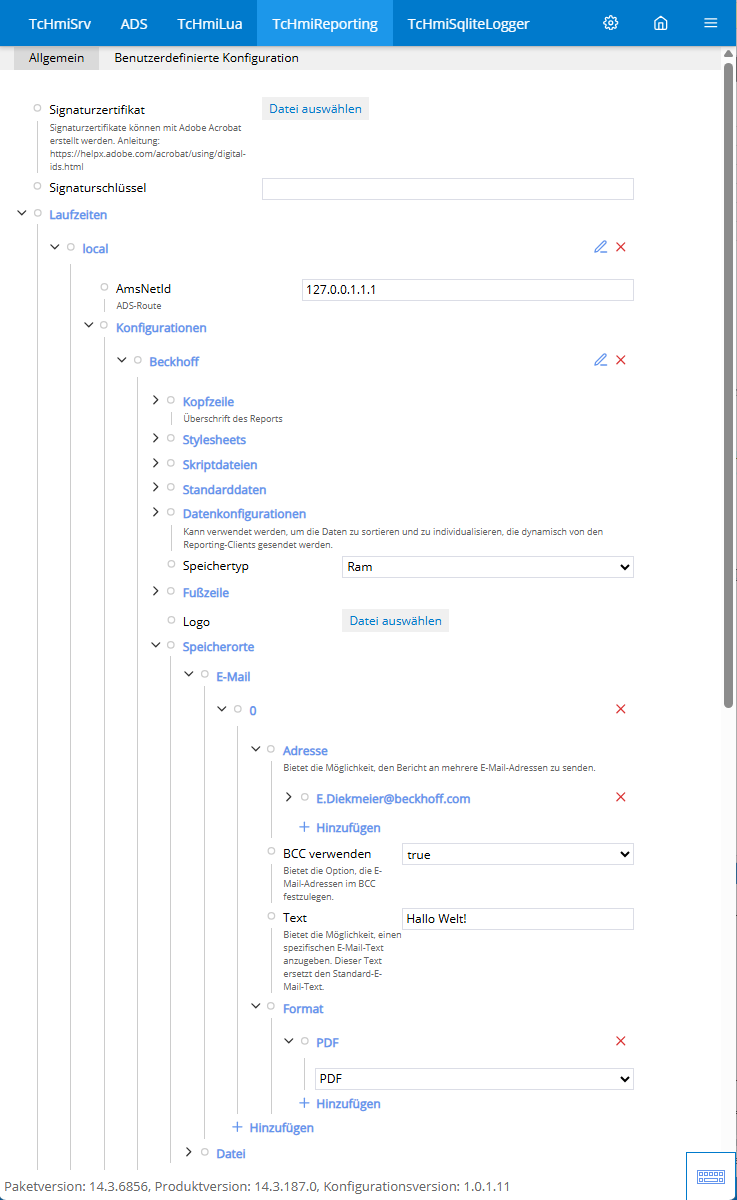The width and height of the screenshot is (737, 1200).
Task: Click the circle marker beside BCC verwenden
Action: tap(271, 853)
